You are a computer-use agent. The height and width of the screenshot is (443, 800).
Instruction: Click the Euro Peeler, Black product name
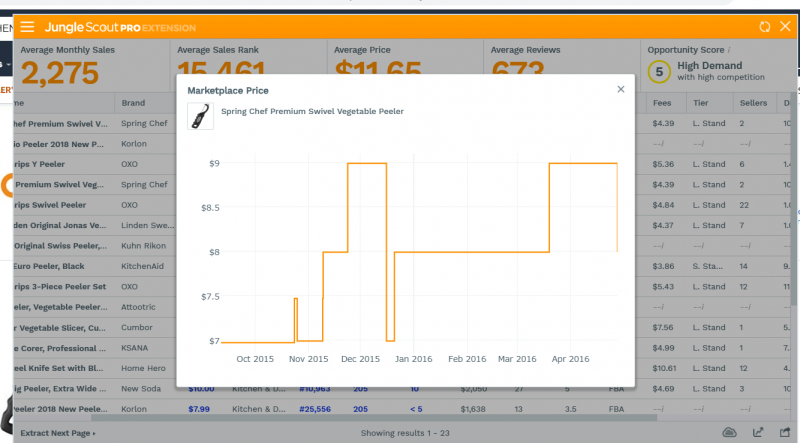[x=49, y=266]
